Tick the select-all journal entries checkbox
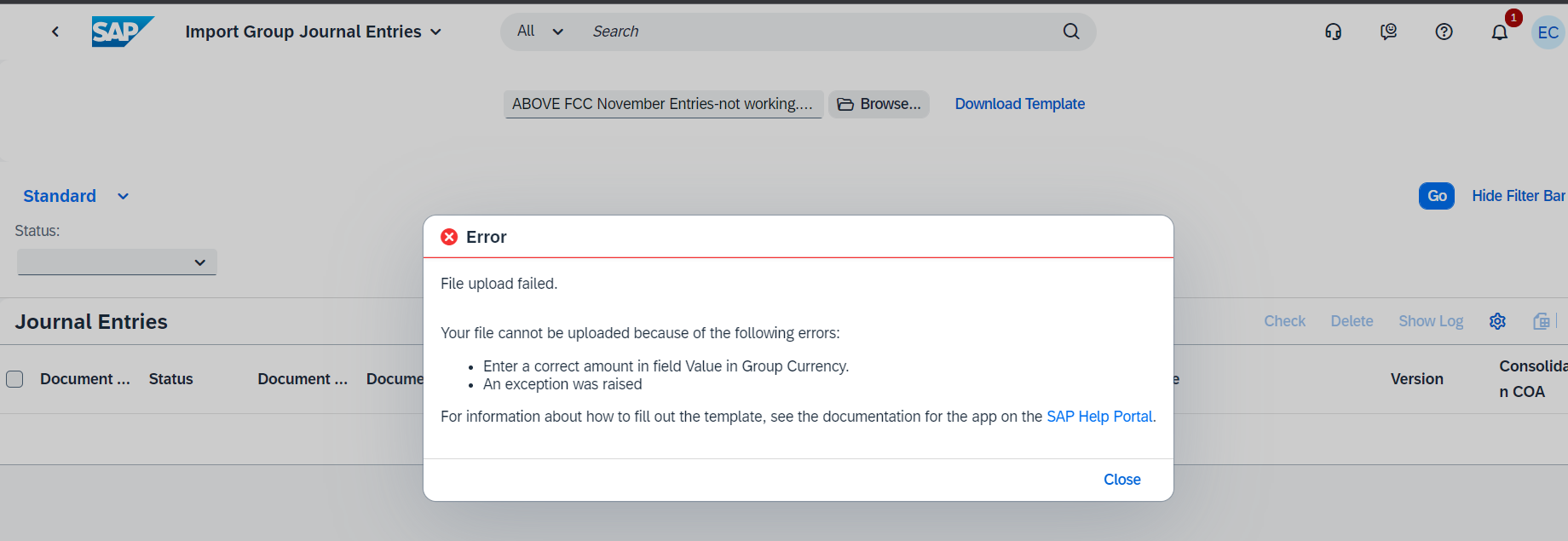1568x541 pixels. click(x=14, y=379)
